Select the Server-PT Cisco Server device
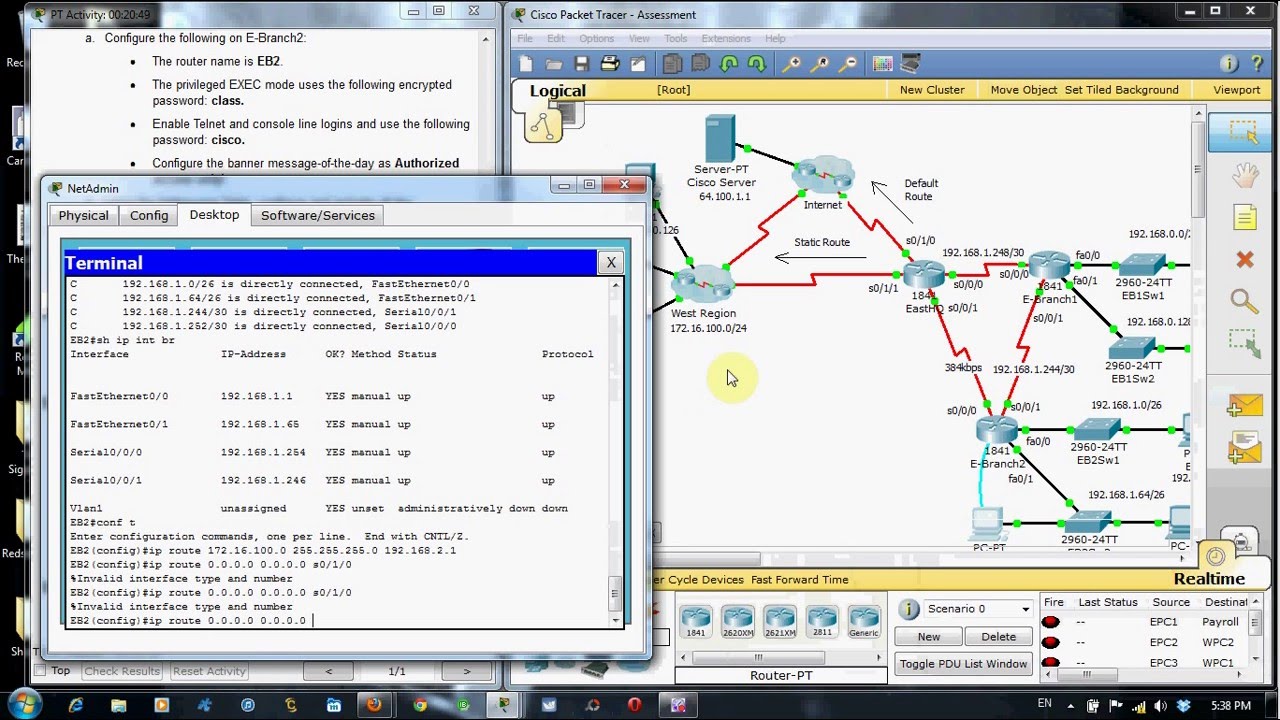Image resolution: width=1280 pixels, height=720 pixels. (x=719, y=139)
